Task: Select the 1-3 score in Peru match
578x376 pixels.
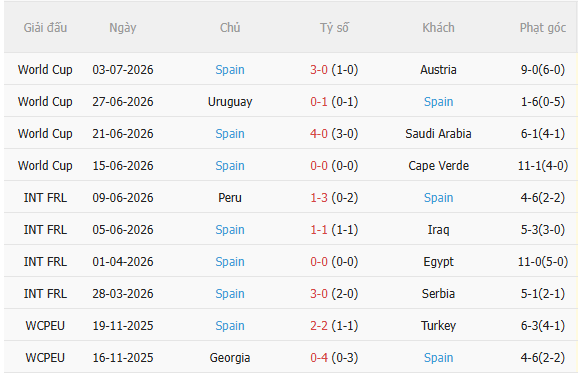Action: coord(319,198)
